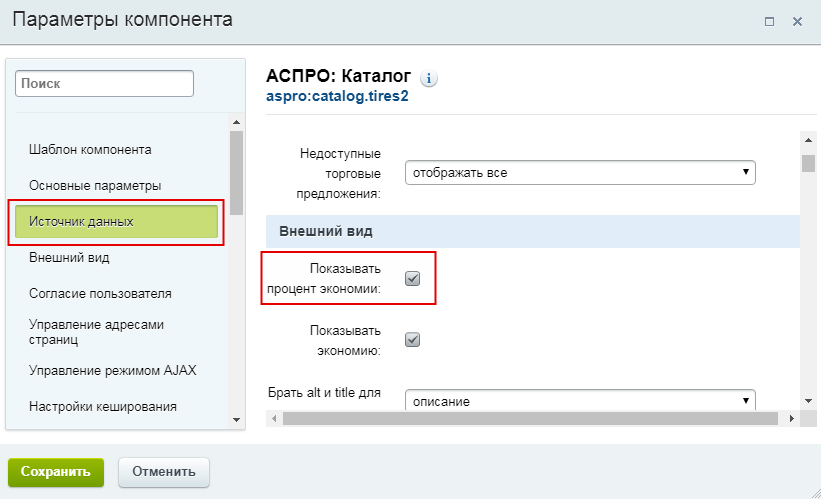Click horizontal scrollbar right arrow
The height and width of the screenshot is (499, 821).
click(792, 418)
